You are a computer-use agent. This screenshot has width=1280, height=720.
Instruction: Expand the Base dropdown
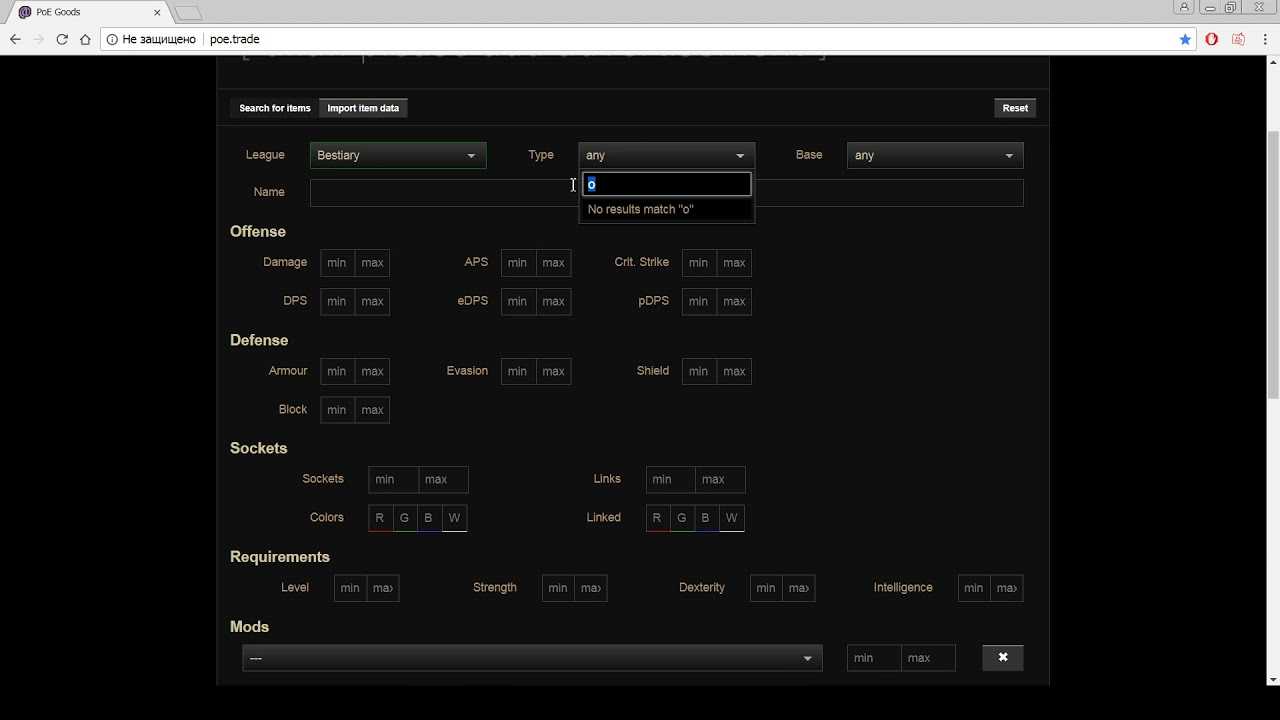[x=934, y=155]
